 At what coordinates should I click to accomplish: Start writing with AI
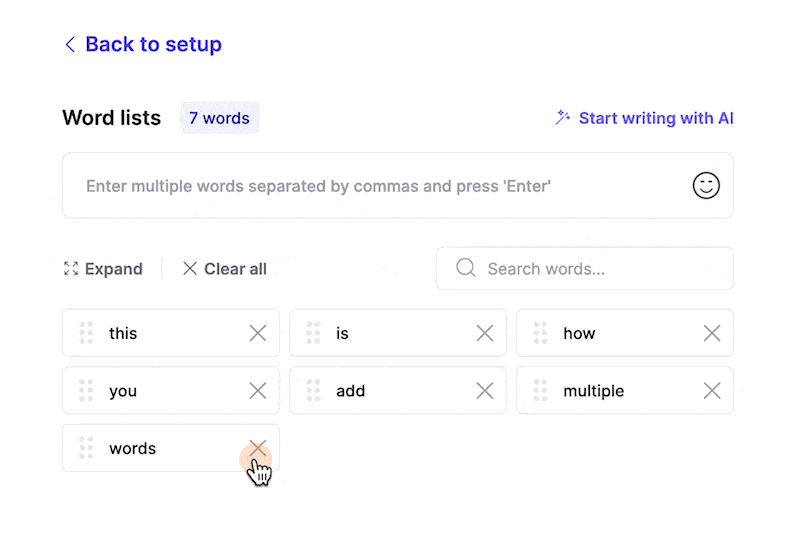point(645,118)
